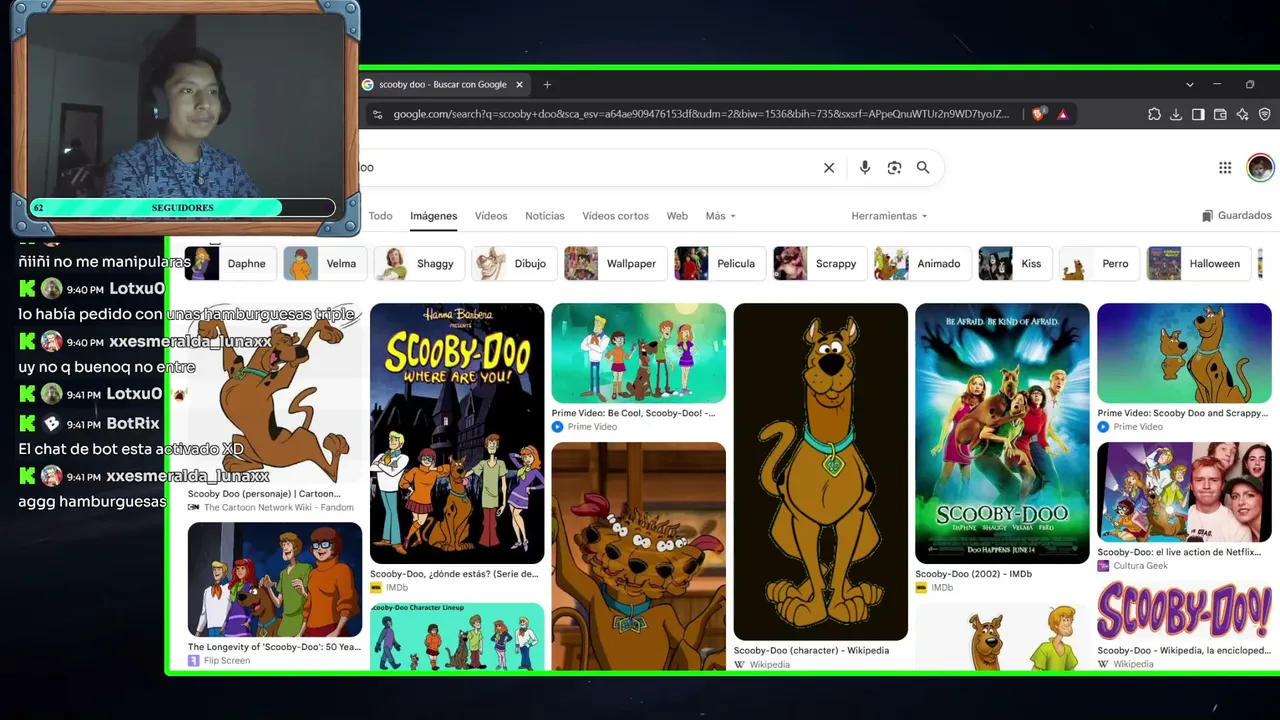The image size is (1280, 720).
Task: Open Guardados saved items
Action: click(1237, 216)
